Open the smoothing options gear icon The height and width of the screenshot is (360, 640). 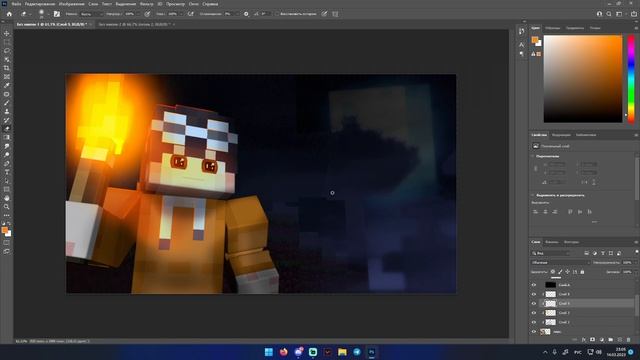click(x=246, y=14)
